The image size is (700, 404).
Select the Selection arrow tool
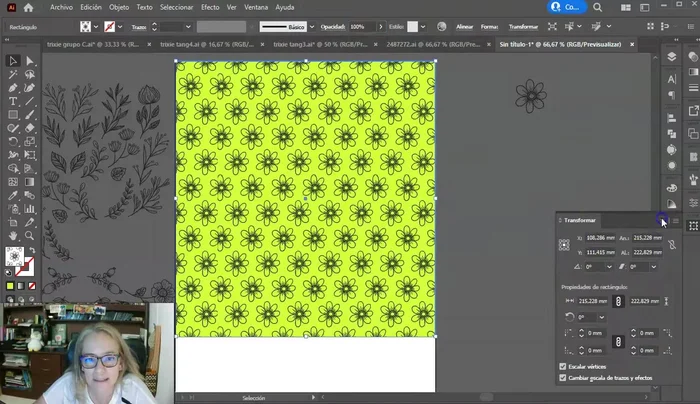pos(13,61)
